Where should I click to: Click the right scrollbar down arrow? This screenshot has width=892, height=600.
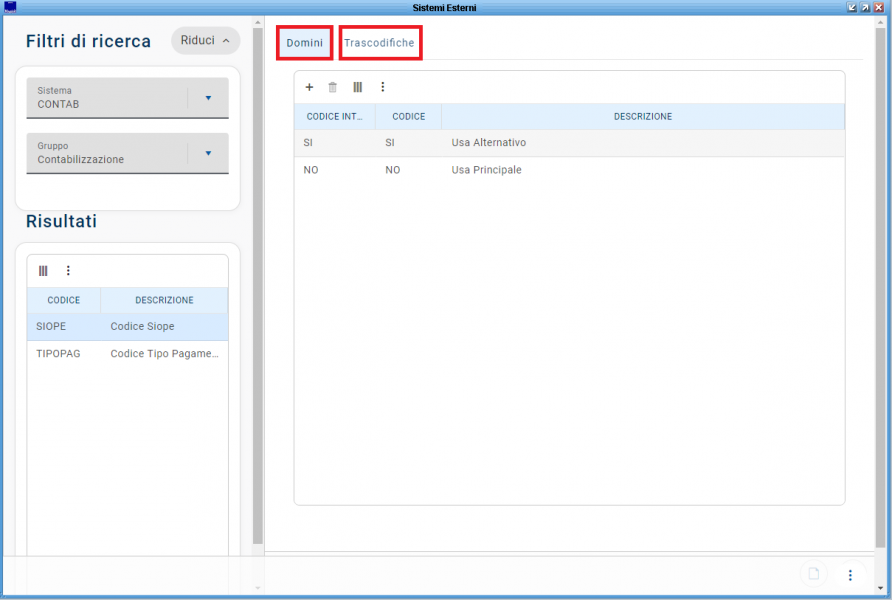881,589
